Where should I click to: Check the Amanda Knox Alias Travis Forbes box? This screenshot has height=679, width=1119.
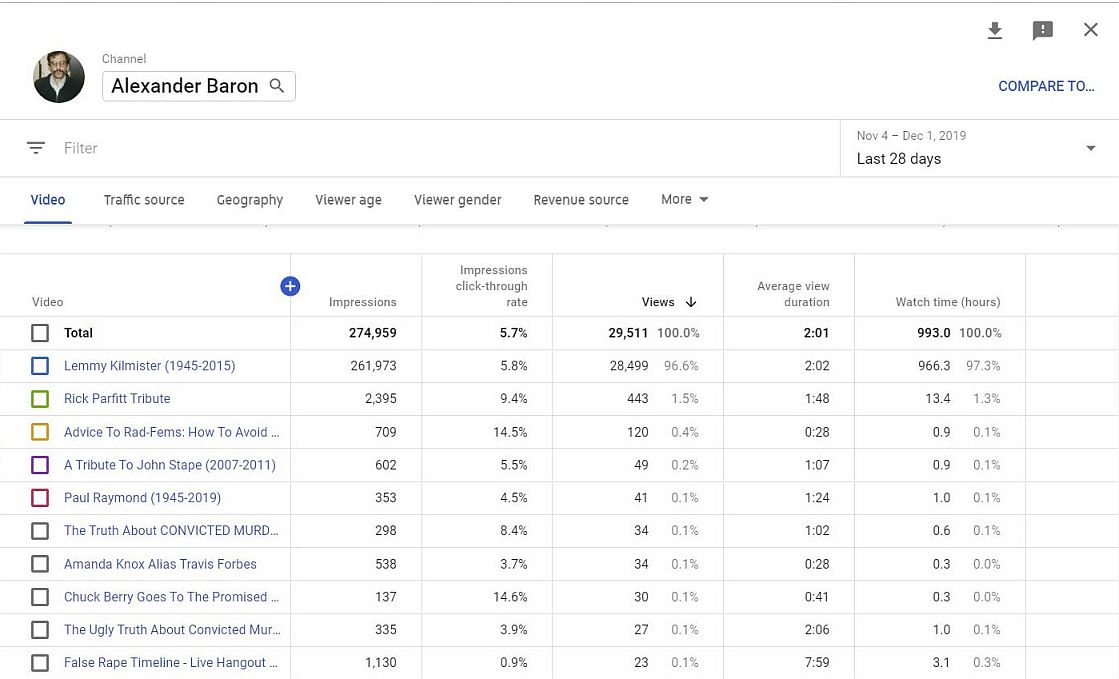tap(40, 564)
